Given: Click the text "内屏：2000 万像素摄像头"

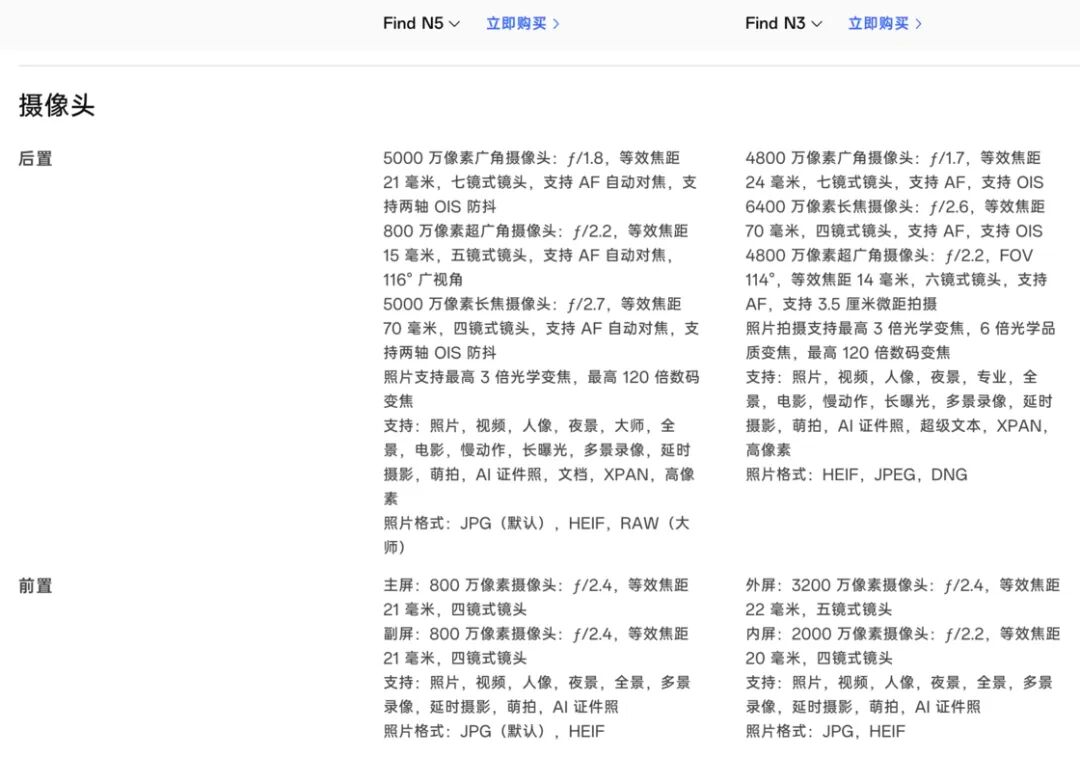Looking at the screenshot, I should [x=836, y=634].
